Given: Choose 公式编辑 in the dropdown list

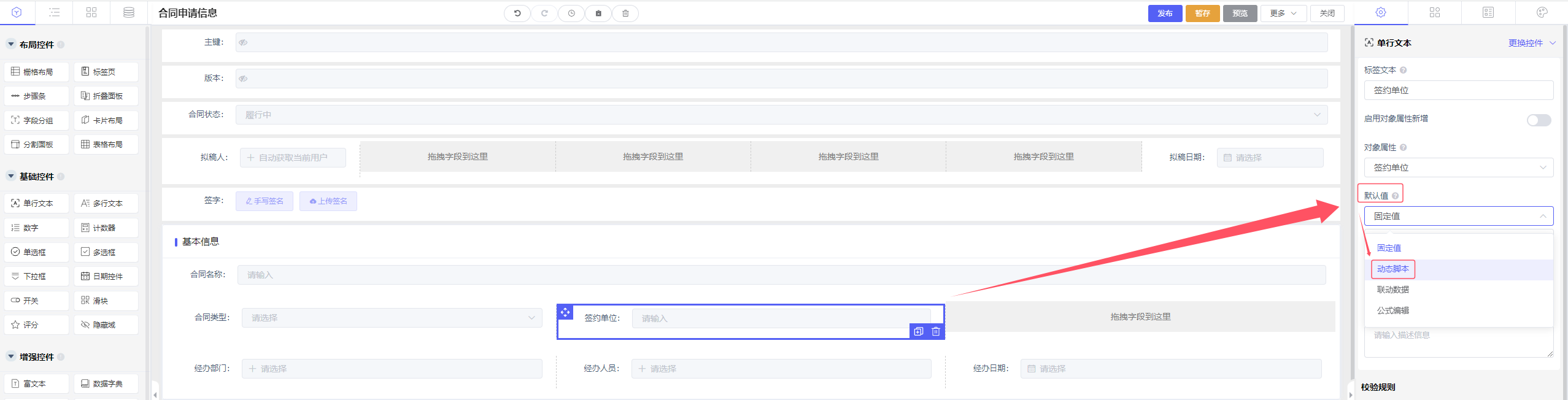Looking at the screenshot, I should click(x=1392, y=310).
